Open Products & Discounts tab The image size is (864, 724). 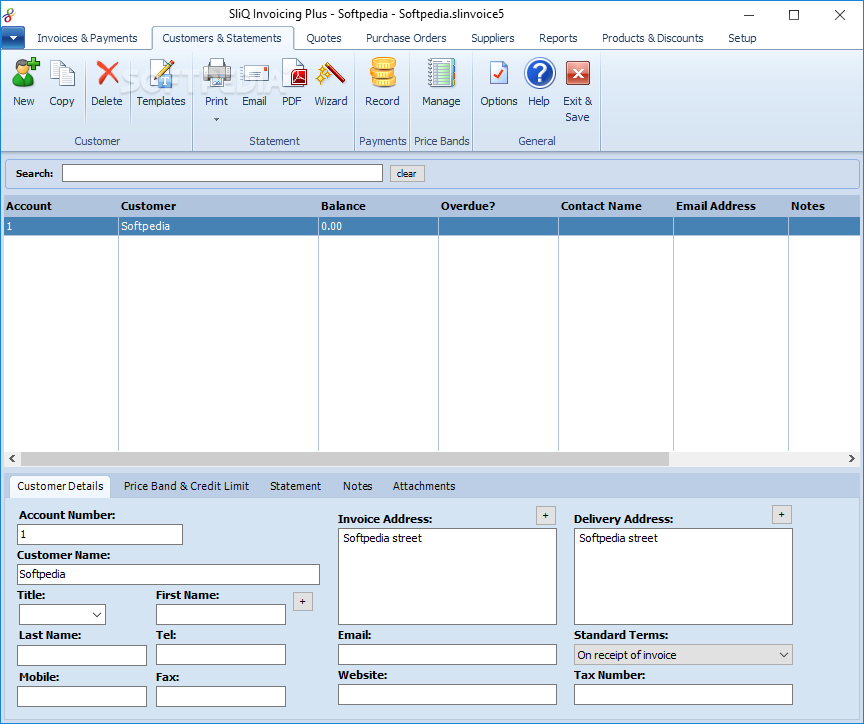click(x=652, y=38)
